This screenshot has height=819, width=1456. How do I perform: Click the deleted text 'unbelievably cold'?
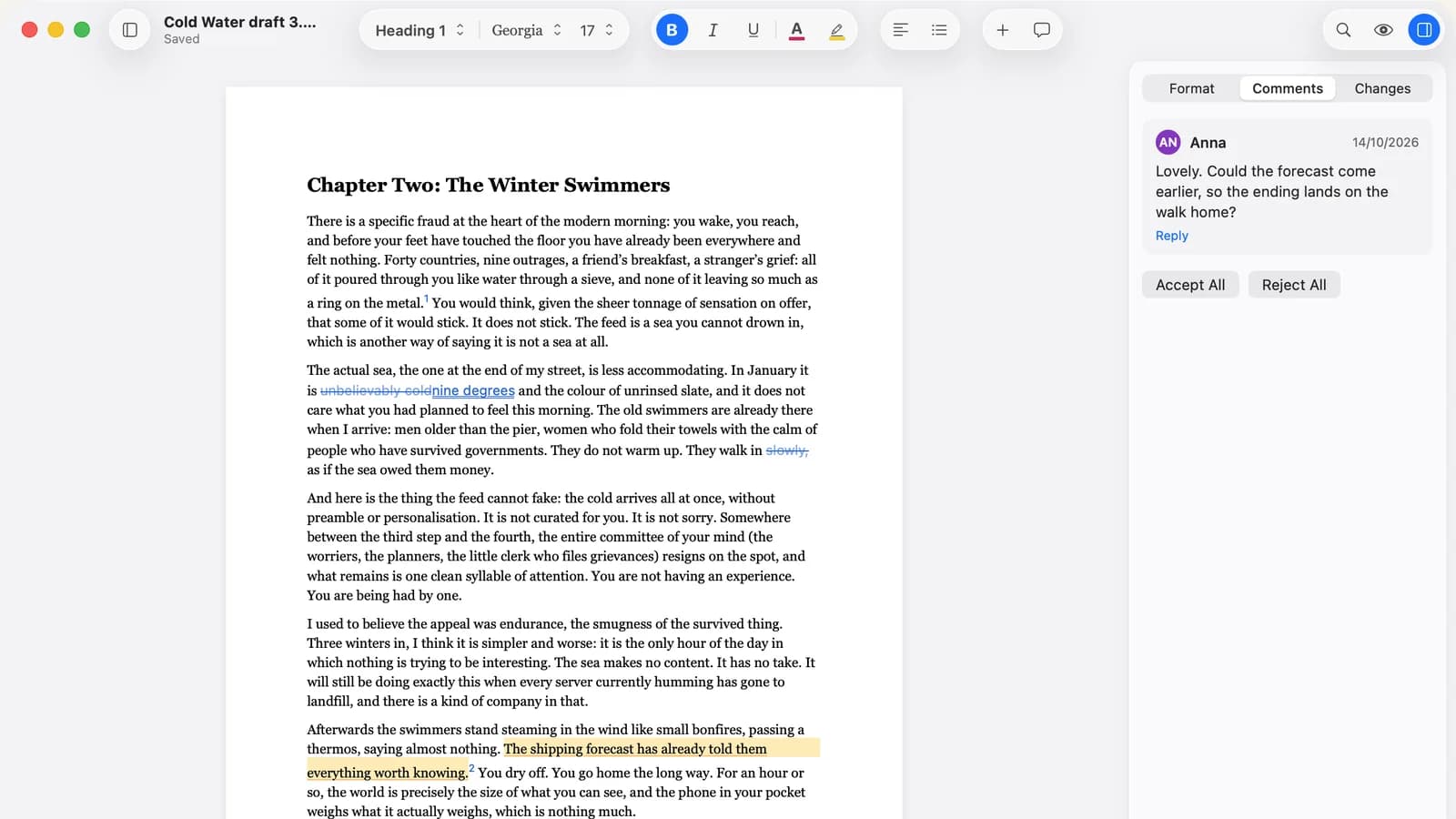pos(376,390)
